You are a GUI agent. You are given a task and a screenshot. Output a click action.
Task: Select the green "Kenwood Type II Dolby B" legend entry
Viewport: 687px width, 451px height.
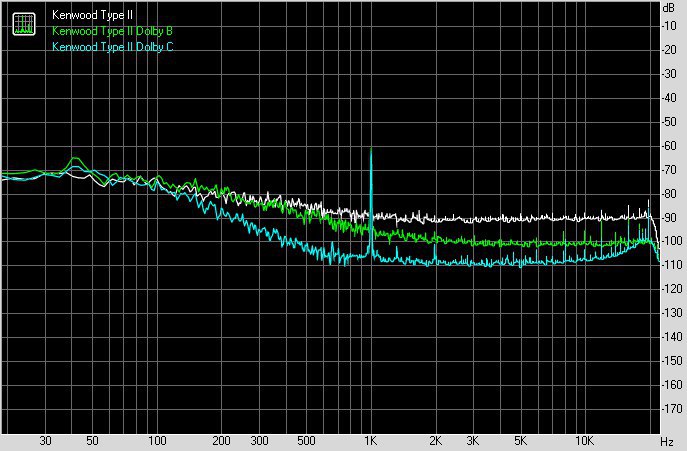click(112, 31)
